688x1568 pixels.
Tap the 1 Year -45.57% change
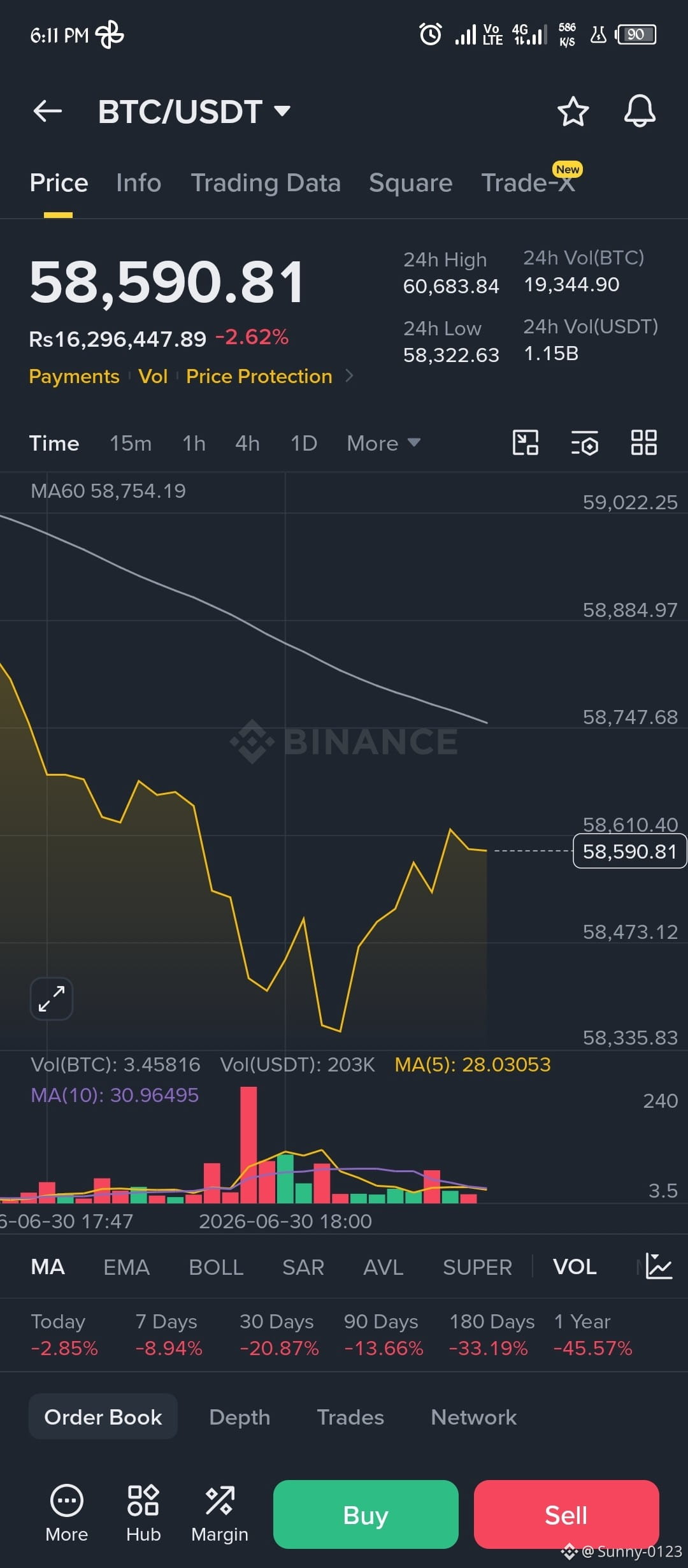tap(593, 1335)
